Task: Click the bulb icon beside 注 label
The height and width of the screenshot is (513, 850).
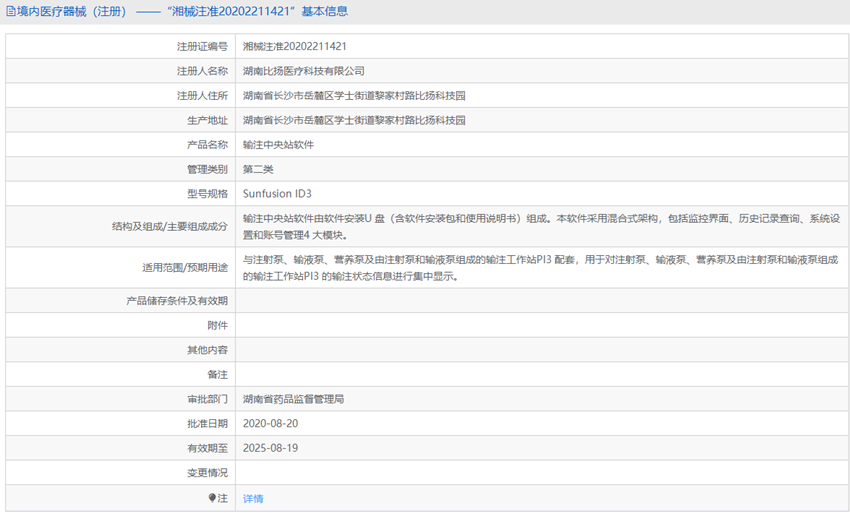Action: tap(212, 498)
